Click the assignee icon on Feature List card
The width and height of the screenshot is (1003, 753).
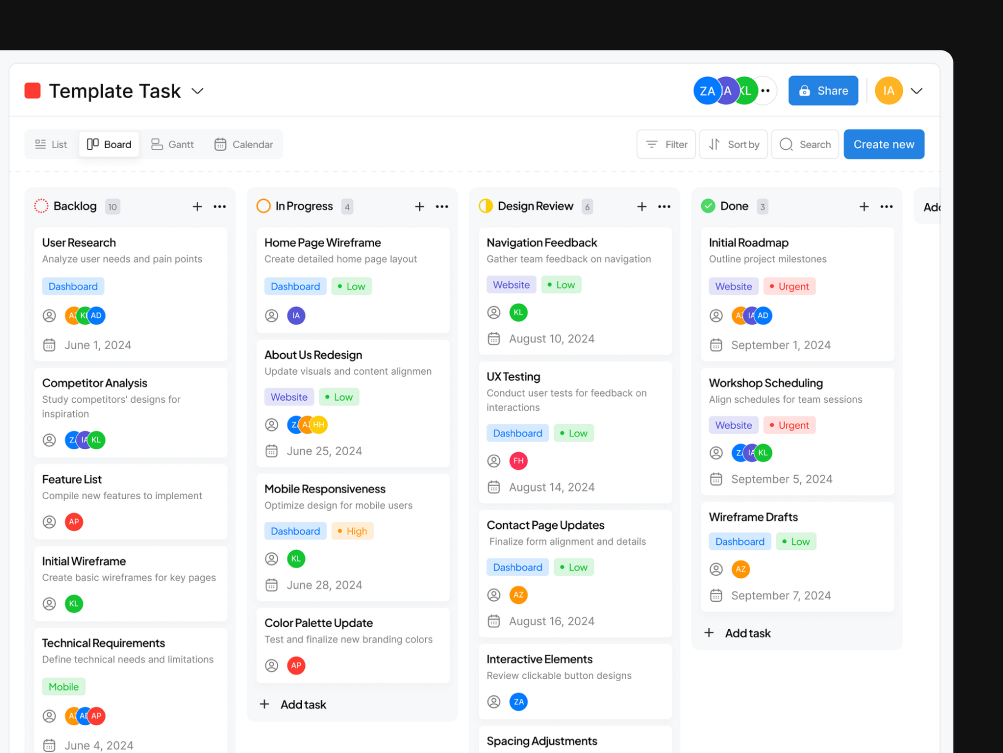[x=48, y=521]
